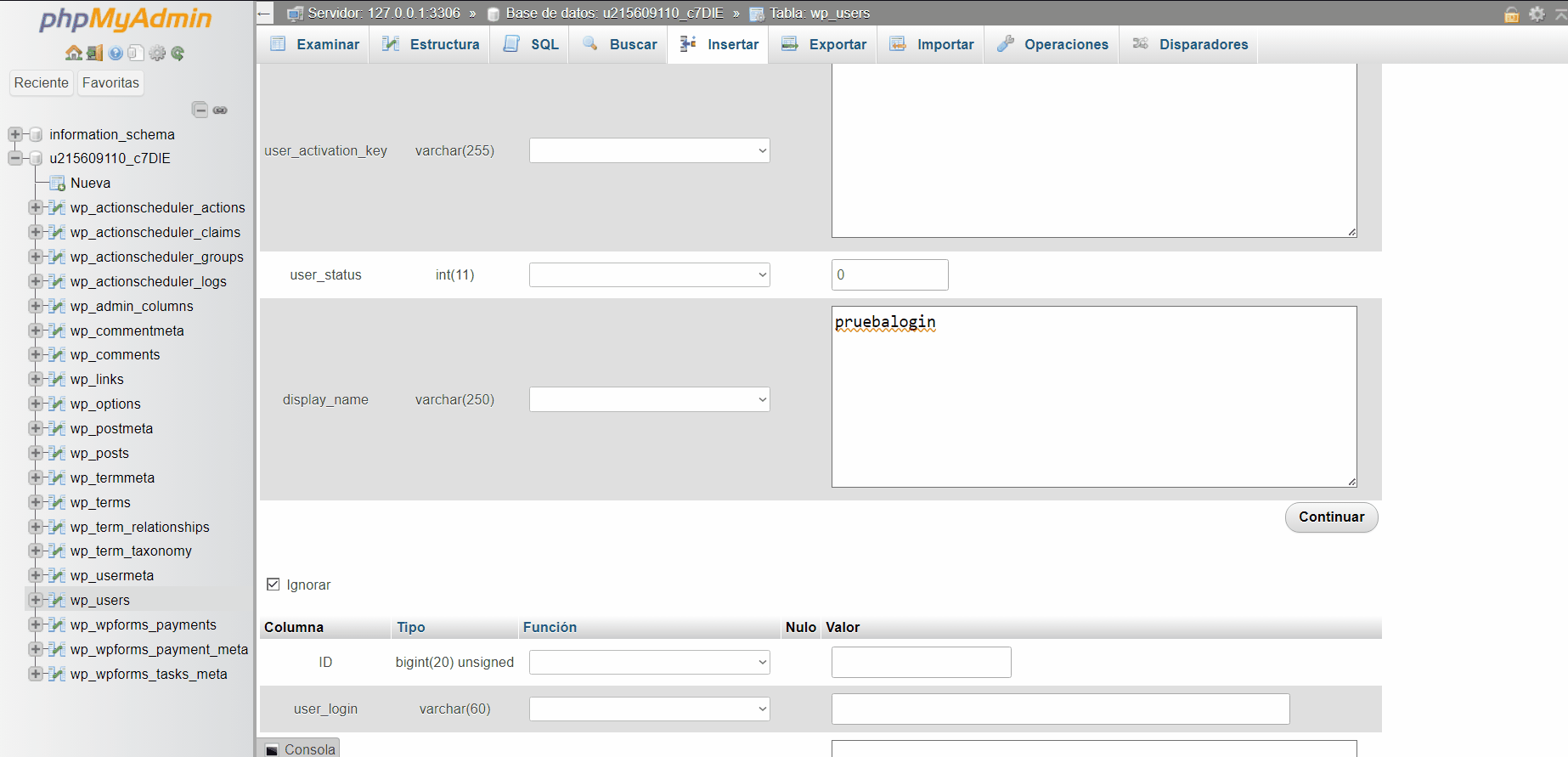Screen dimensions: 1568x757
Task: Click the logout door icon in sidebar
Action: point(94,54)
